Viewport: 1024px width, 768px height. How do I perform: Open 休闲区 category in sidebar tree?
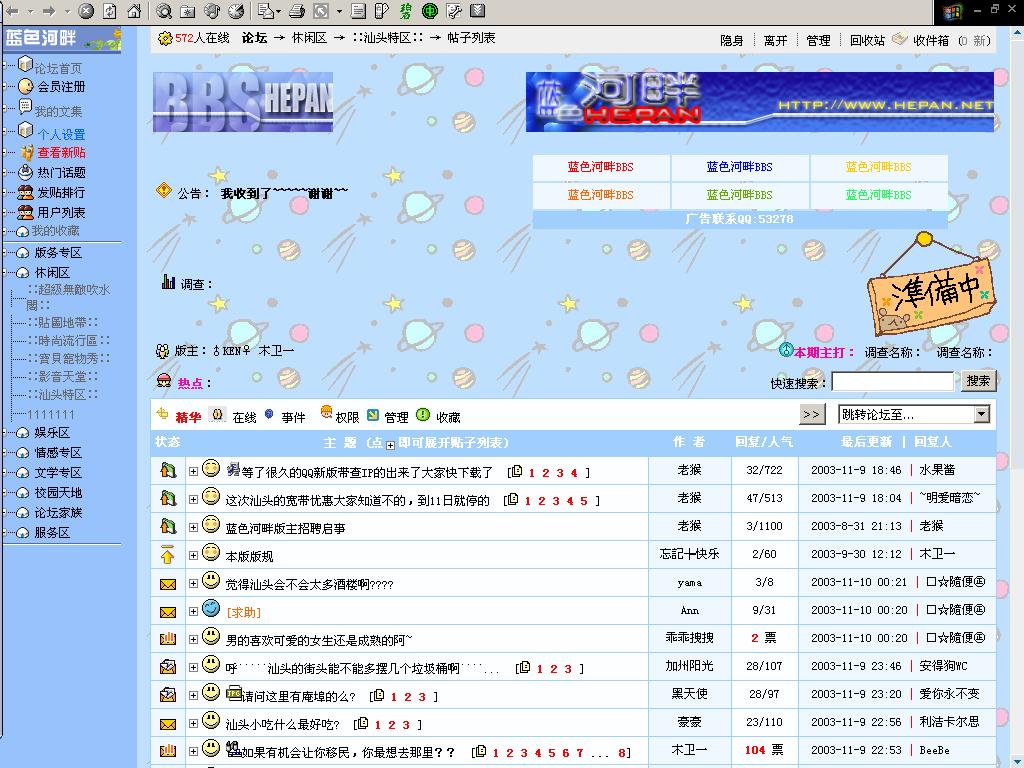coord(52,272)
